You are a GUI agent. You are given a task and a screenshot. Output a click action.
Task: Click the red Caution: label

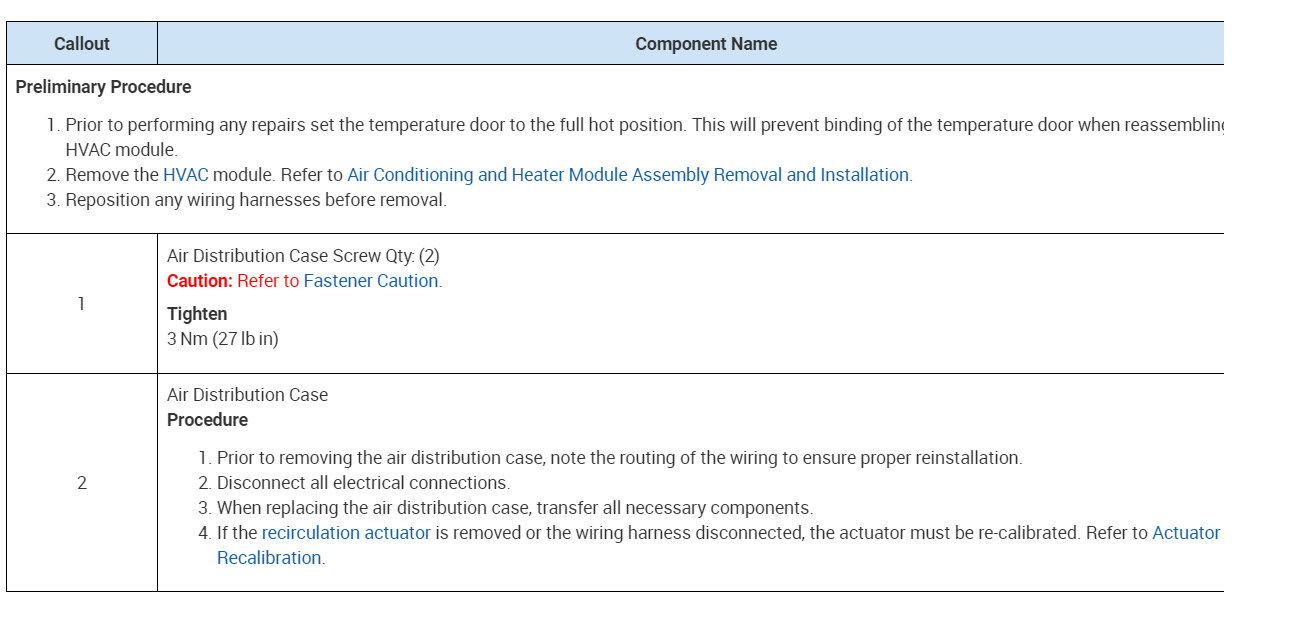point(199,281)
